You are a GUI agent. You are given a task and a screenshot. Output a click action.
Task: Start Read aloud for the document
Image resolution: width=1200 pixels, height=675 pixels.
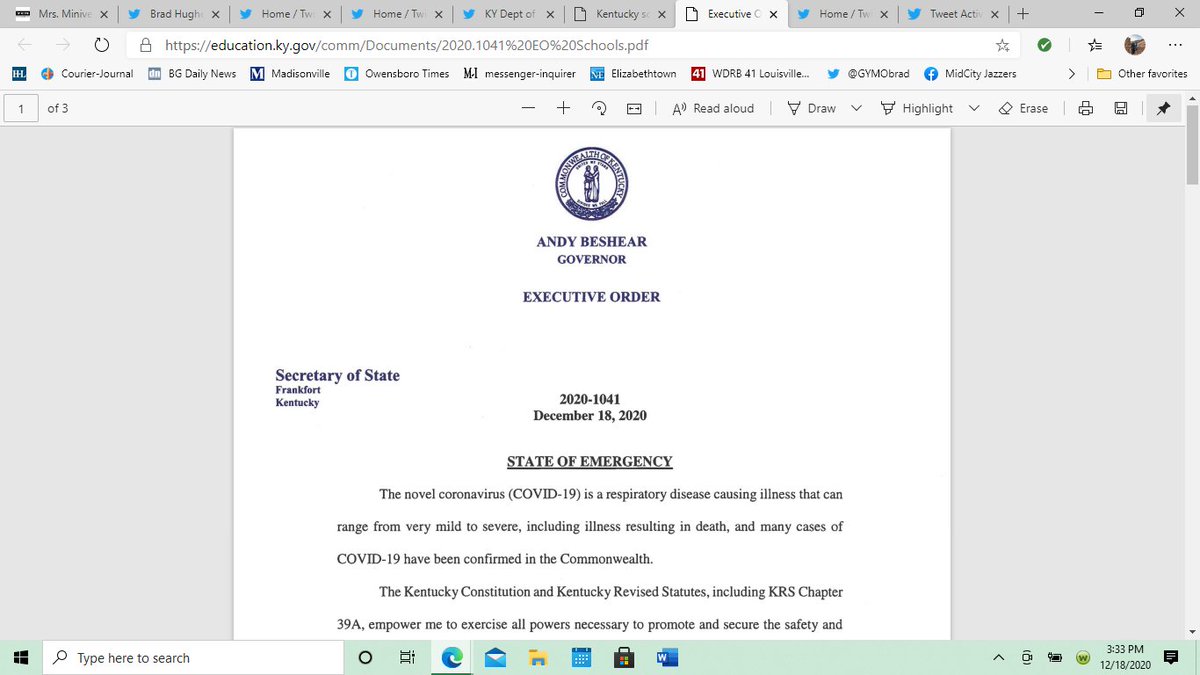pyautogui.click(x=713, y=108)
